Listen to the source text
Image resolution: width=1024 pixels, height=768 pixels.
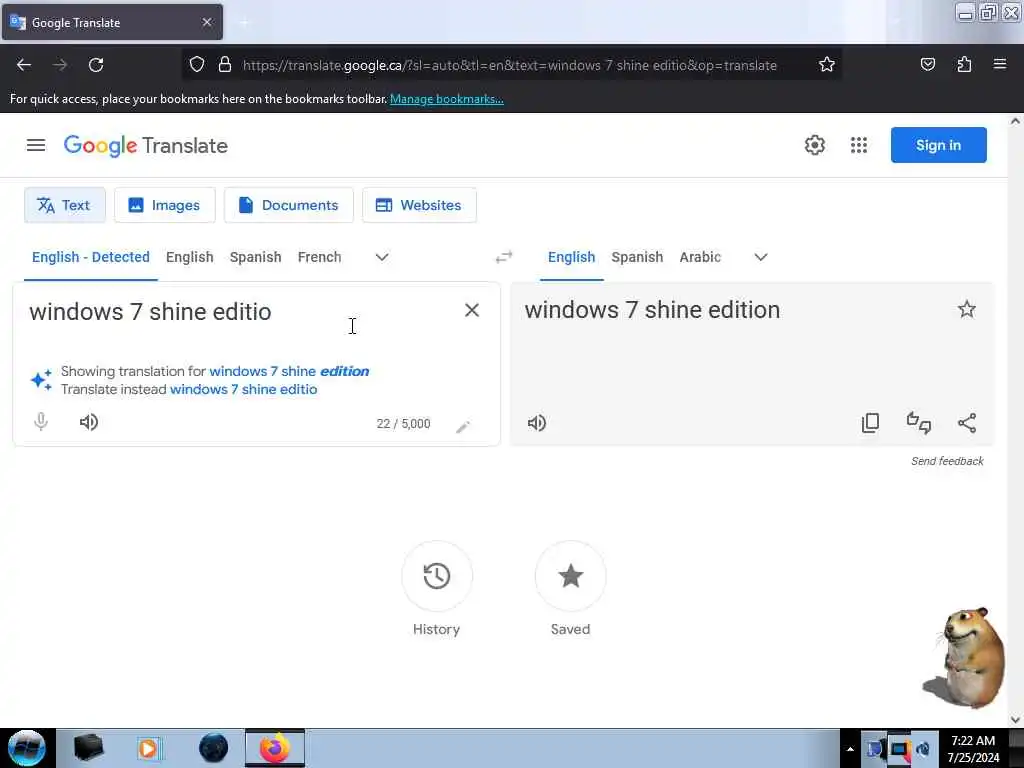pos(89,422)
